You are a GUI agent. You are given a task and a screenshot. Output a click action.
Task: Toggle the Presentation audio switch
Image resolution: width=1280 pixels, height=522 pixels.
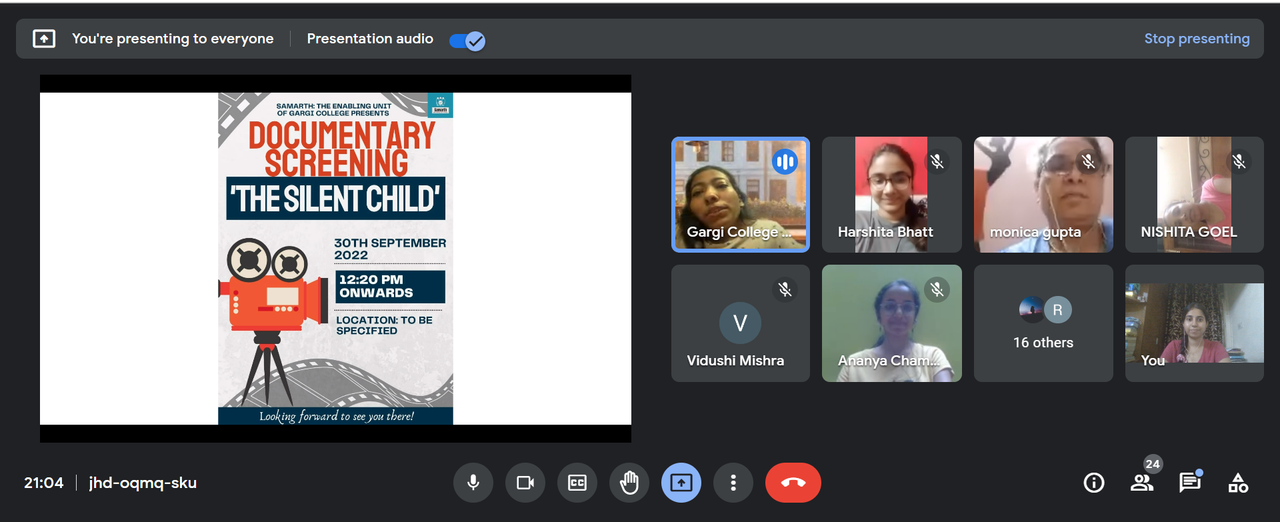pos(467,40)
